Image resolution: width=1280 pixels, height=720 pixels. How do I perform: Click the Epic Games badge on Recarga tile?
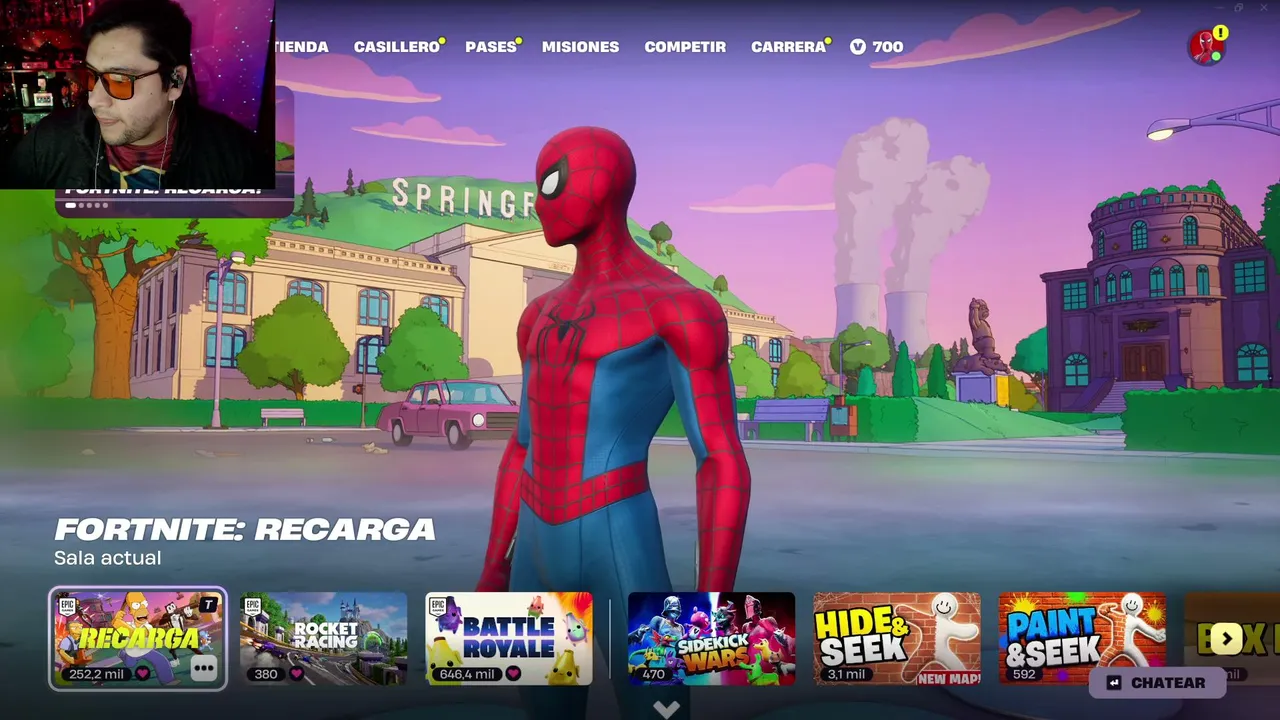68,606
